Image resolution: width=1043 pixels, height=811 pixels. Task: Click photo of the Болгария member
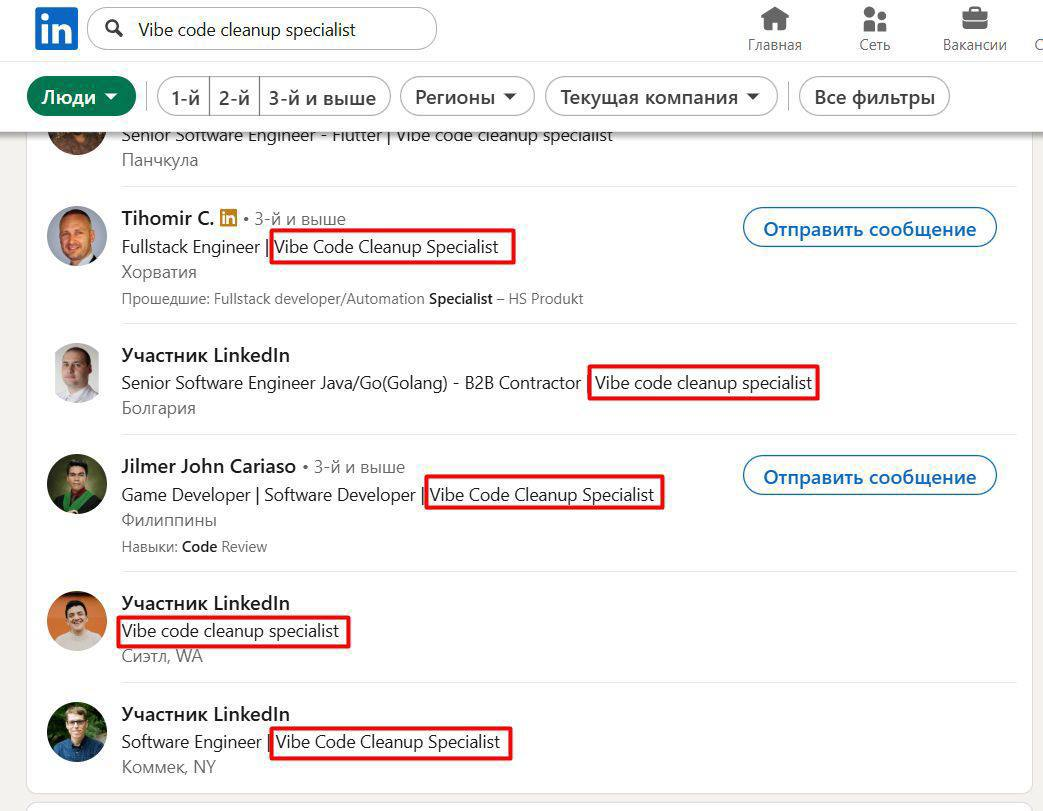(77, 373)
